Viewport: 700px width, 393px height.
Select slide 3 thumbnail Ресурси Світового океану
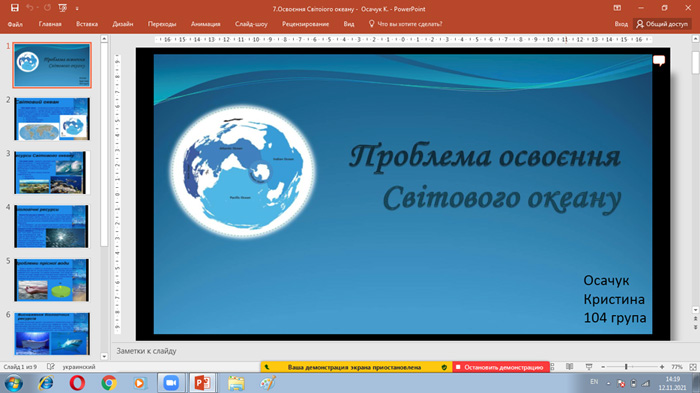click(x=51, y=172)
